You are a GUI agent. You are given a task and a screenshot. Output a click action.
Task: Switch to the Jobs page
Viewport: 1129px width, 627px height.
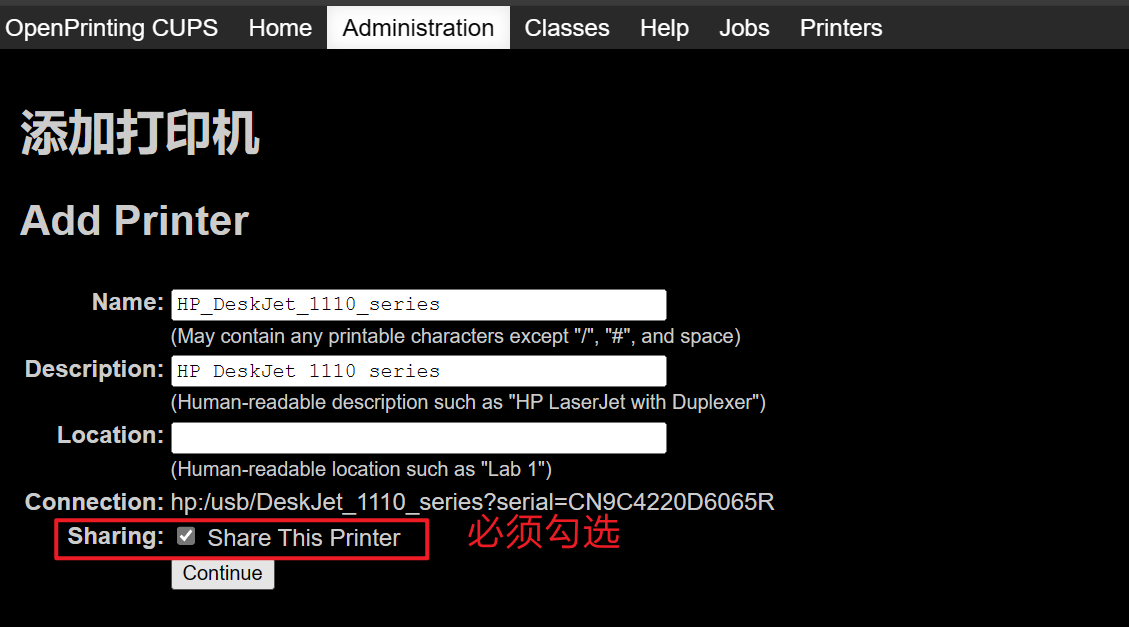click(744, 28)
